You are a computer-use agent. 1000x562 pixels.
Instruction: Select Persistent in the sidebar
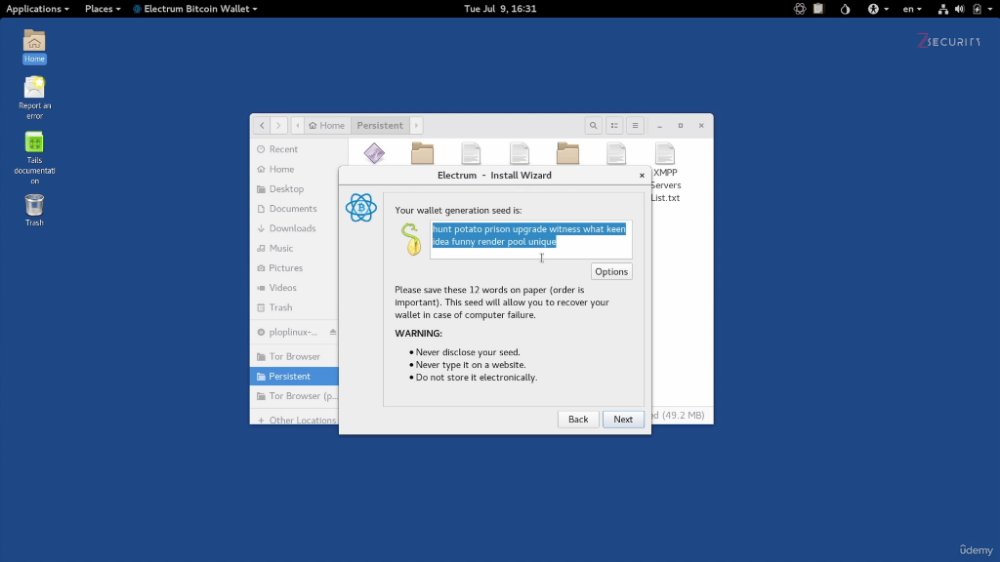[294, 376]
